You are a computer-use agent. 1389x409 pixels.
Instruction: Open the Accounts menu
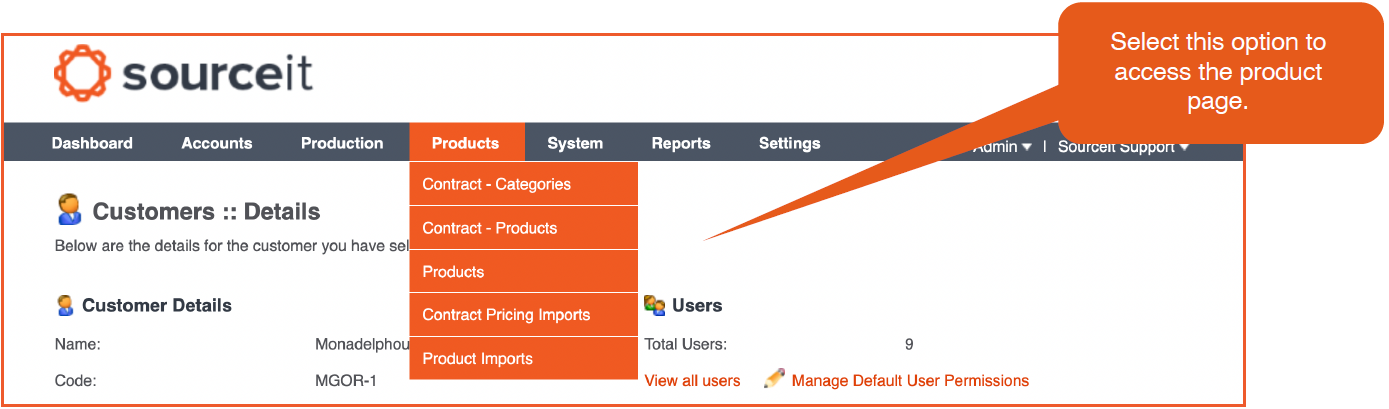217,143
